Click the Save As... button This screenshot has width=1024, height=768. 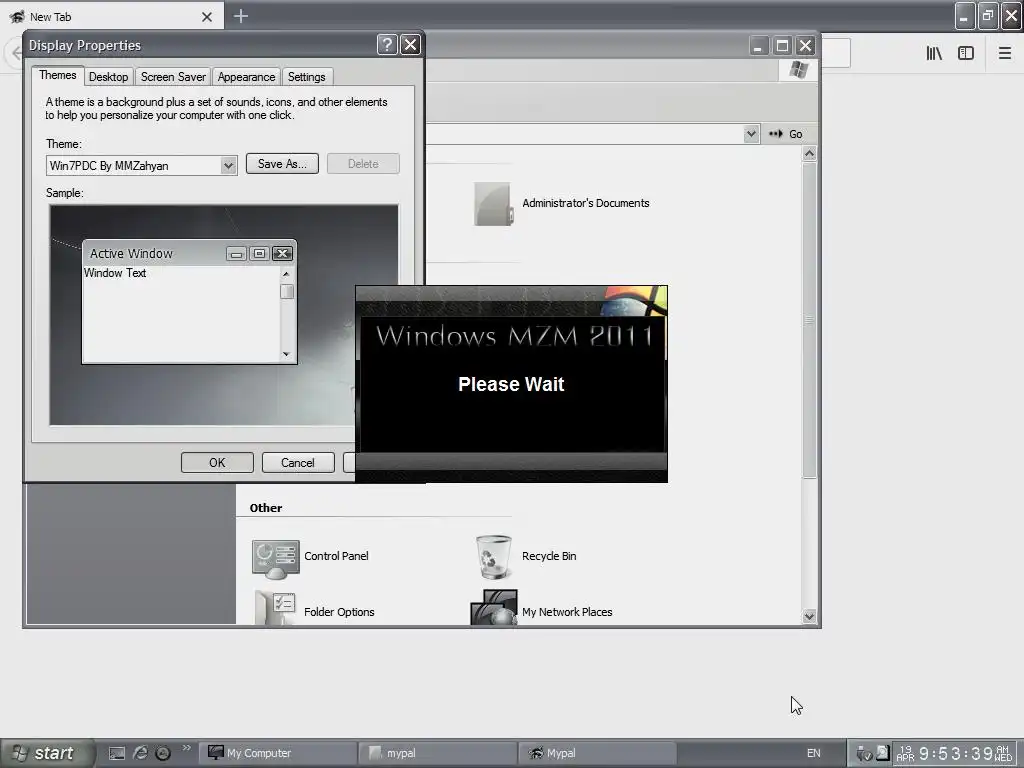282,164
